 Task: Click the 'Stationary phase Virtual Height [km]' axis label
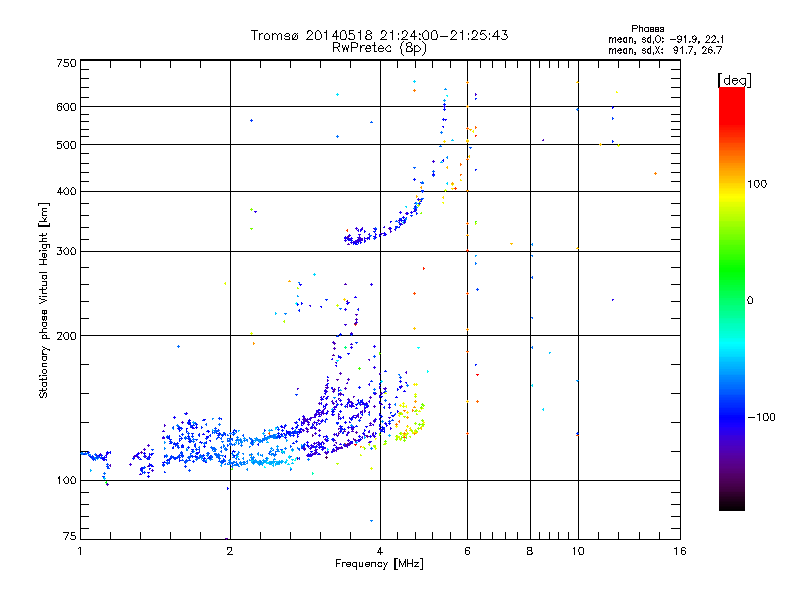click(44, 300)
